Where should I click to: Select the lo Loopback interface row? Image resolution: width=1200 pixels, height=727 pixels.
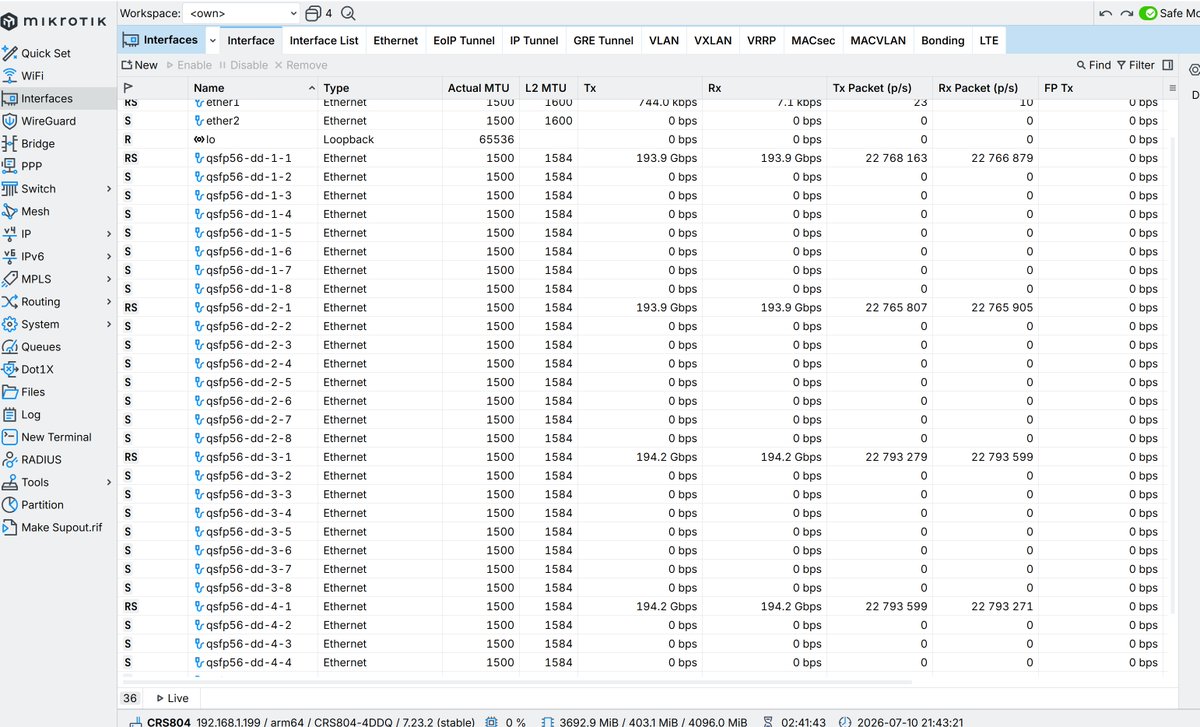click(x=642, y=140)
